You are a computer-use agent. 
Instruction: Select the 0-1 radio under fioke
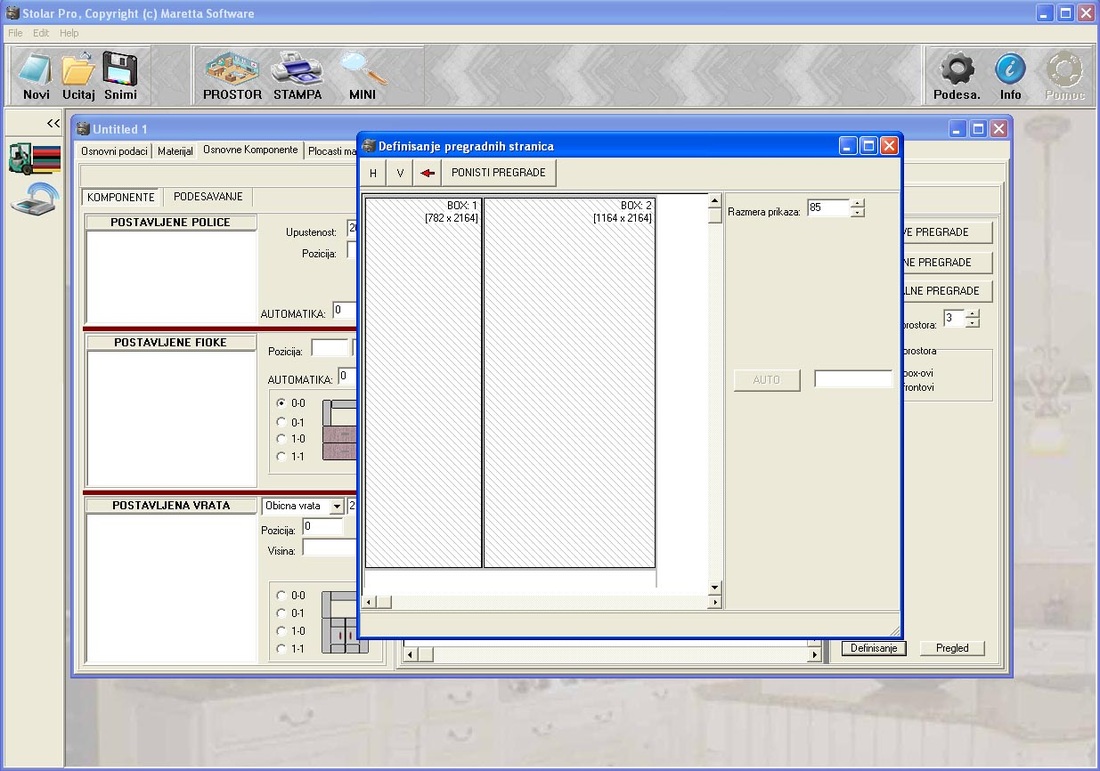[281, 422]
